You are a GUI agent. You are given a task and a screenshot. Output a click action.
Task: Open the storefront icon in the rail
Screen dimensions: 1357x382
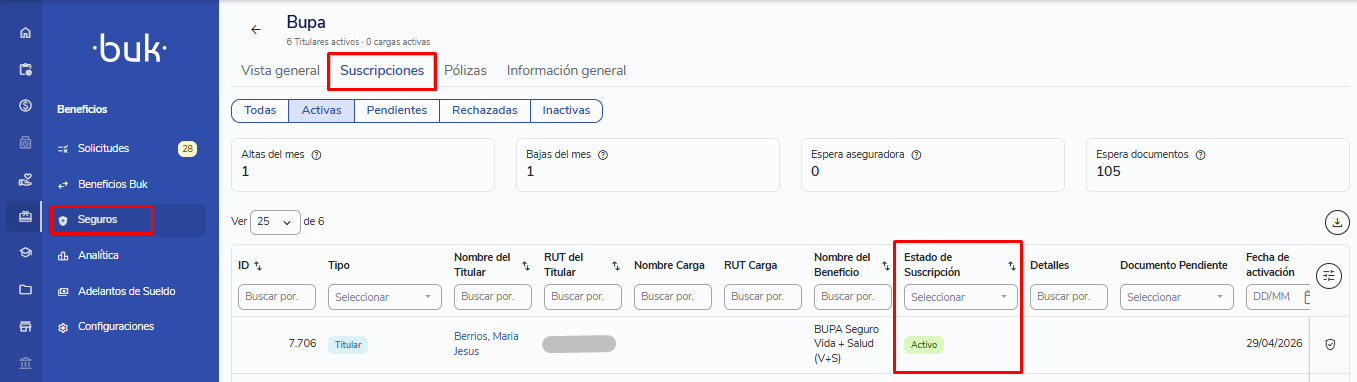tap(25, 326)
